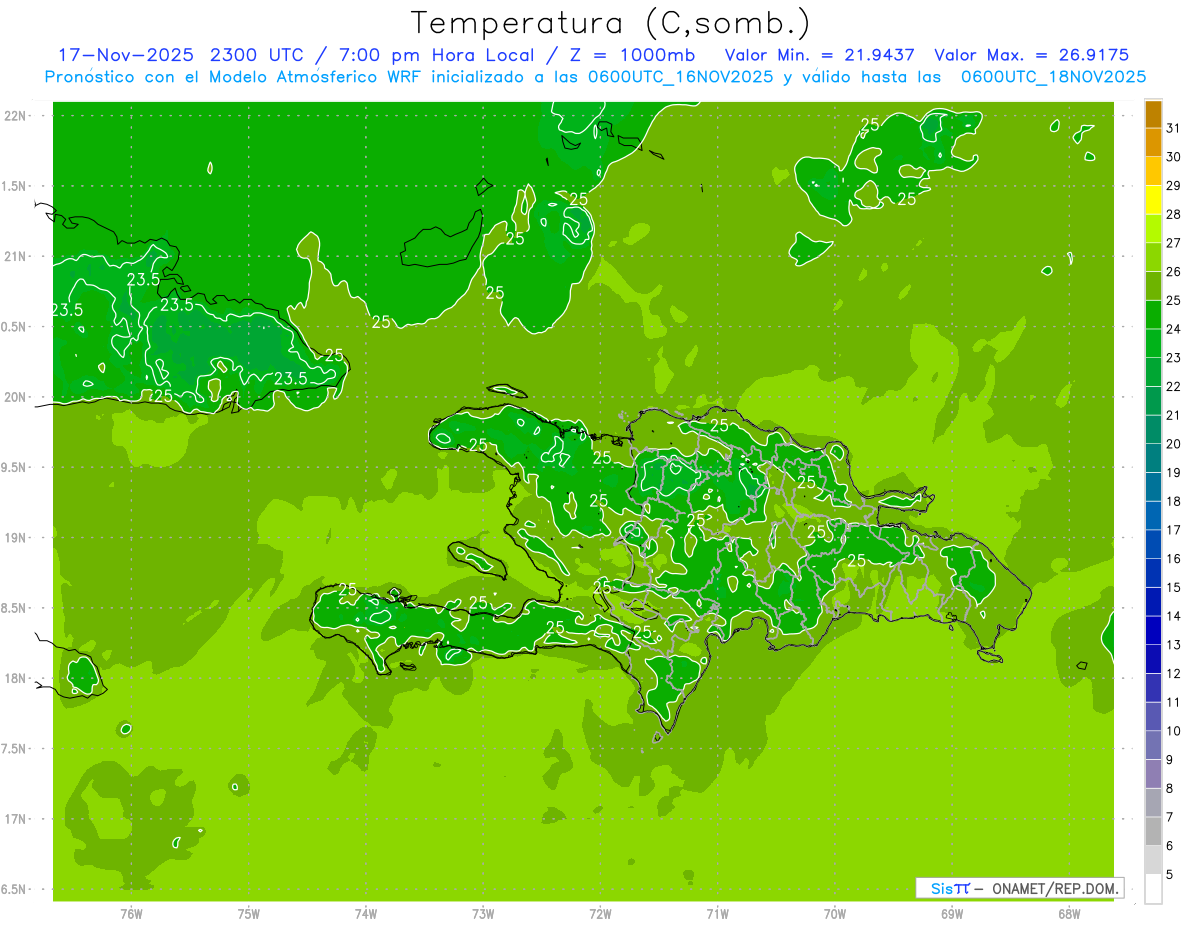The width and height of the screenshot is (1200, 927).
Task: Click the "68W" longitude axis label
Action: (x=1069, y=914)
